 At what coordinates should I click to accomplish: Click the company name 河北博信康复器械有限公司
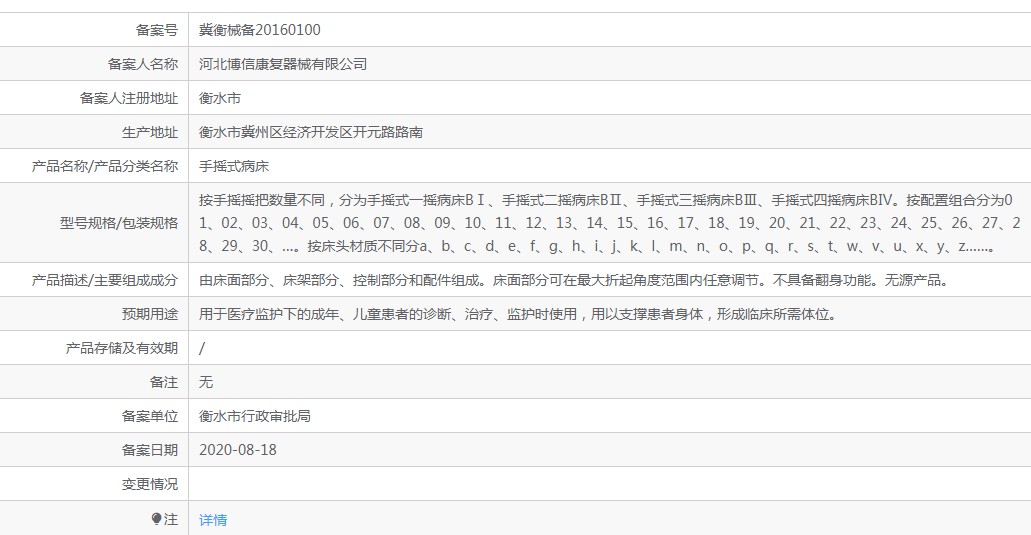(x=283, y=64)
